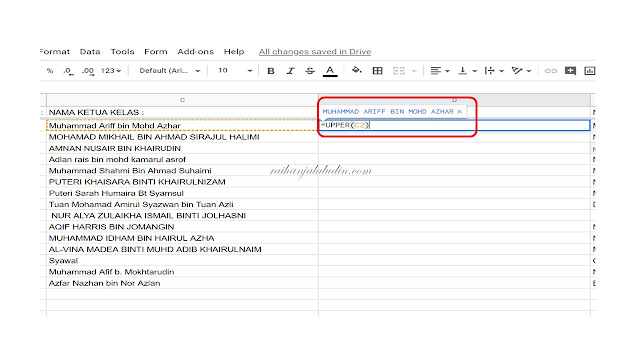Select cell 'Adlan rais bin mohd kamarul asrof'
The width and height of the screenshot is (640, 360).
[x=182, y=159]
